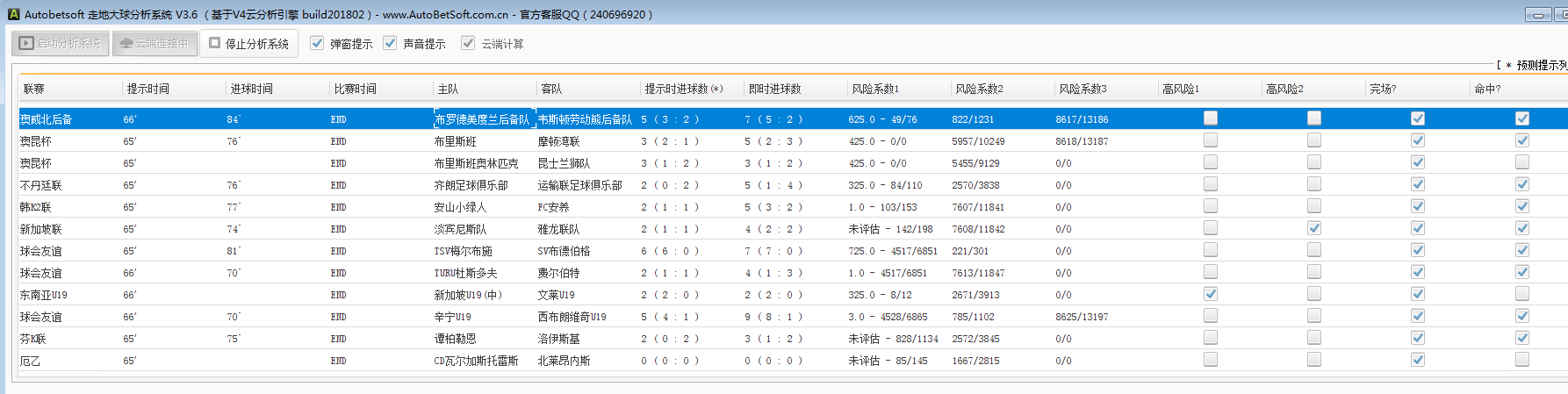Select the 韩K2联 row with 安山小绿人
Viewport: 1568px width, 394px height.
coord(460,207)
